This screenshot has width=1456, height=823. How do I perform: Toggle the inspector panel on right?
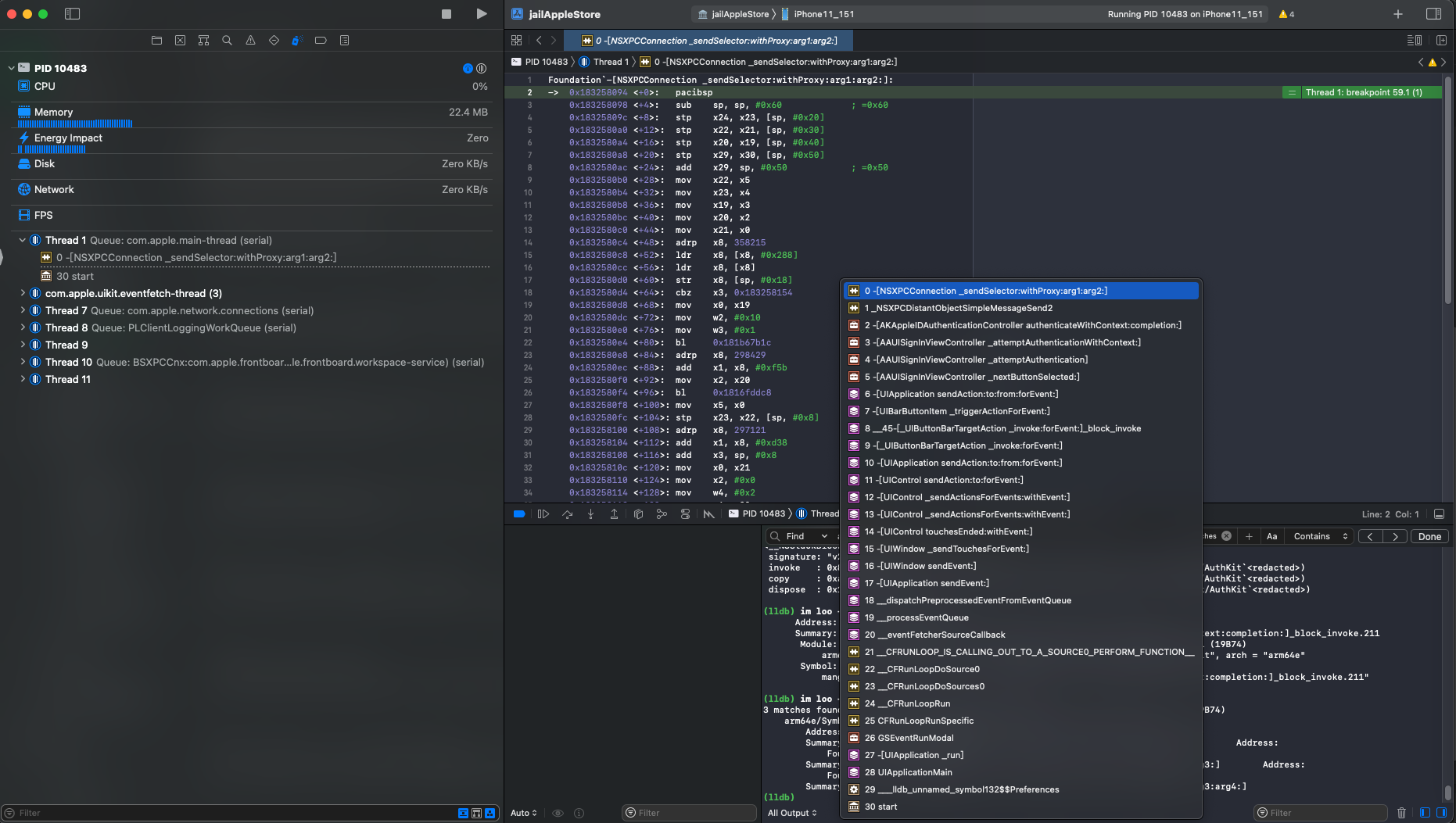pos(1433,14)
